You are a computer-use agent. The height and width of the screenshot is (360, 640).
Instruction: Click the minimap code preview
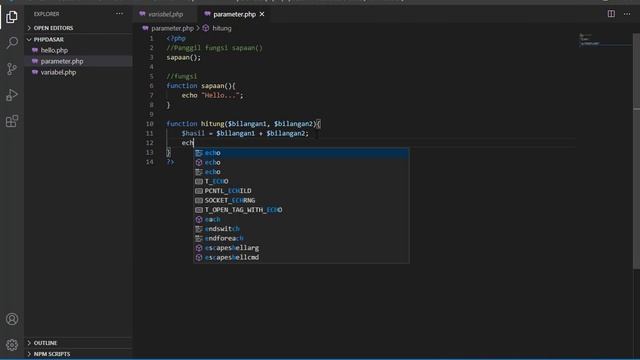[x=589, y=40]
